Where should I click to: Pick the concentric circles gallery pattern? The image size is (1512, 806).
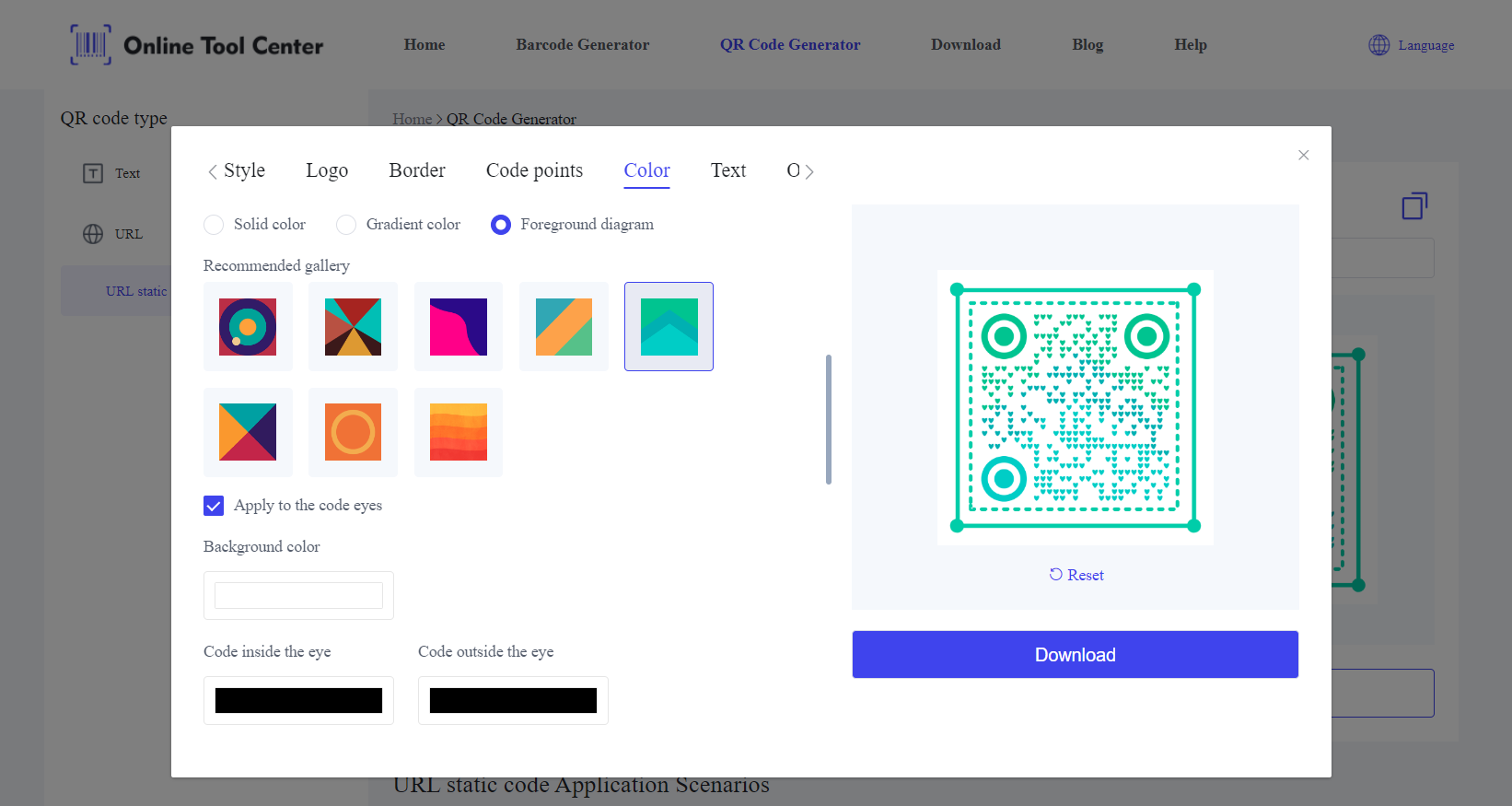[248, 327]
